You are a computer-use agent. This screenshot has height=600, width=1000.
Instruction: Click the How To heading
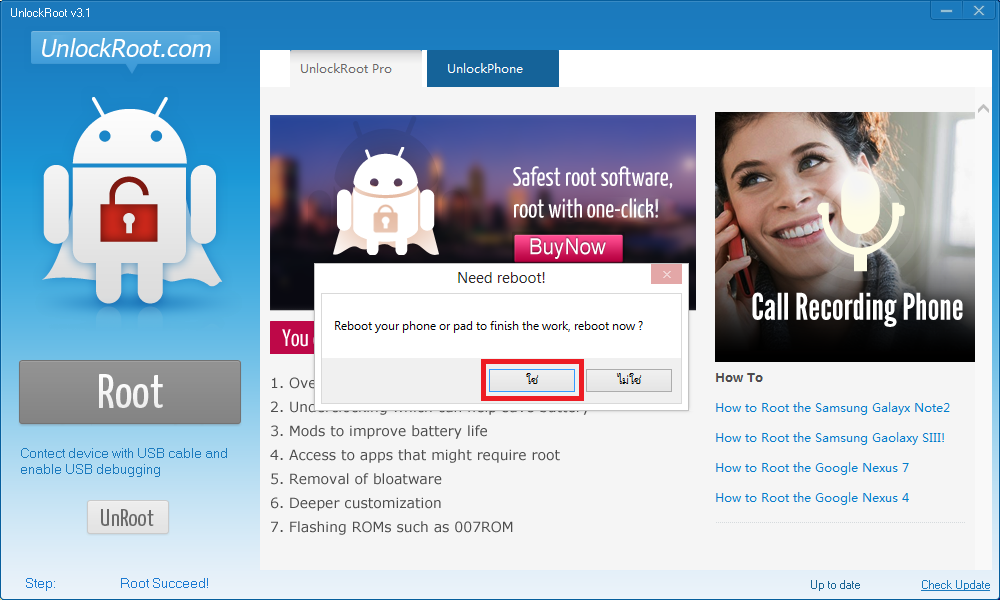[x=739, y=377]
